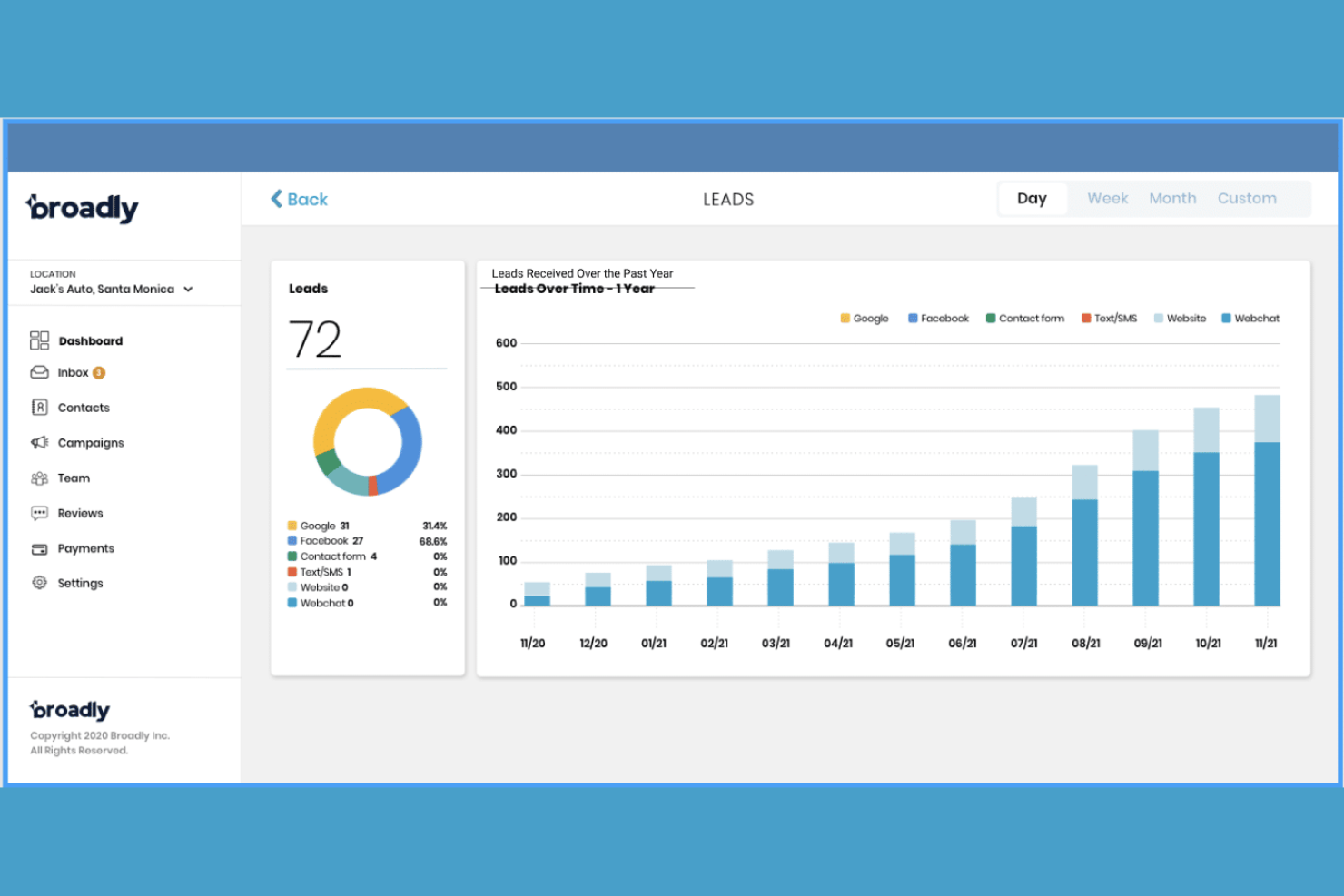Click the Team people icon

[39, 478]
